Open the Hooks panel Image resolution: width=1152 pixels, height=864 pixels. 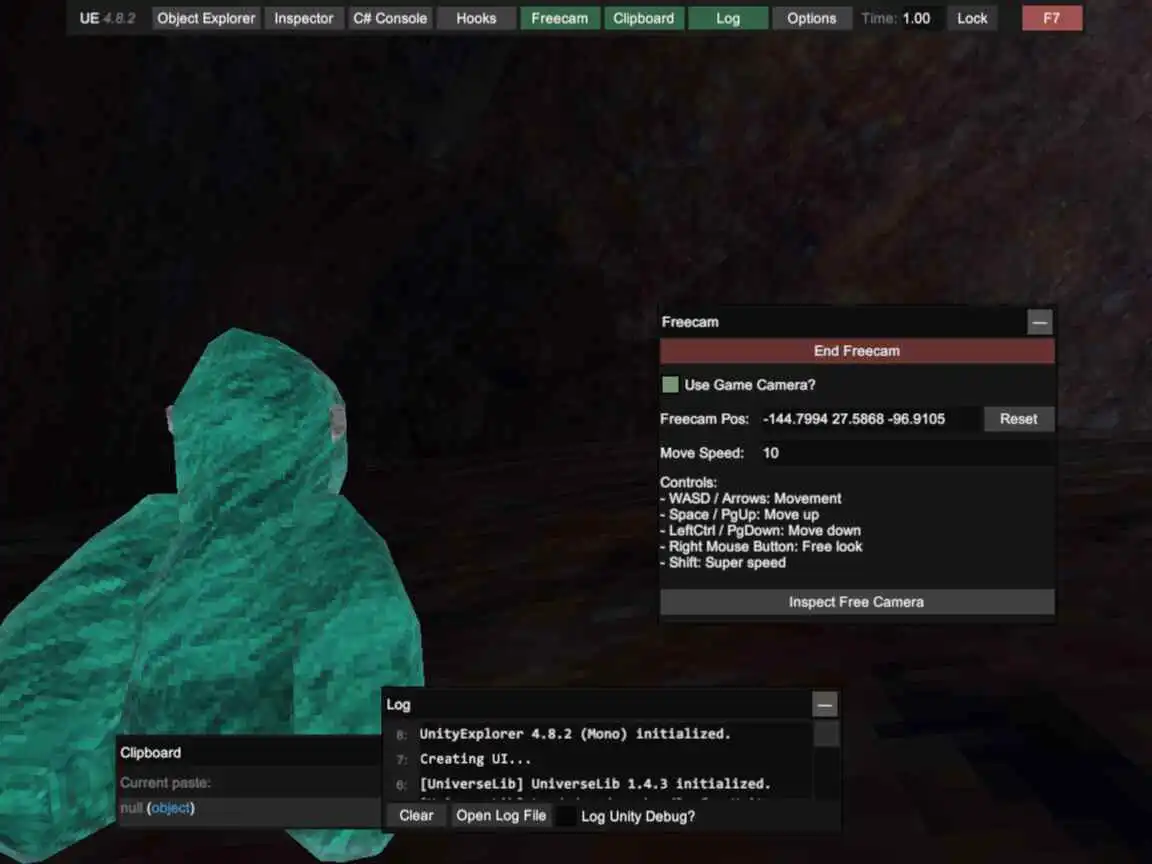[x=476, y=18]
